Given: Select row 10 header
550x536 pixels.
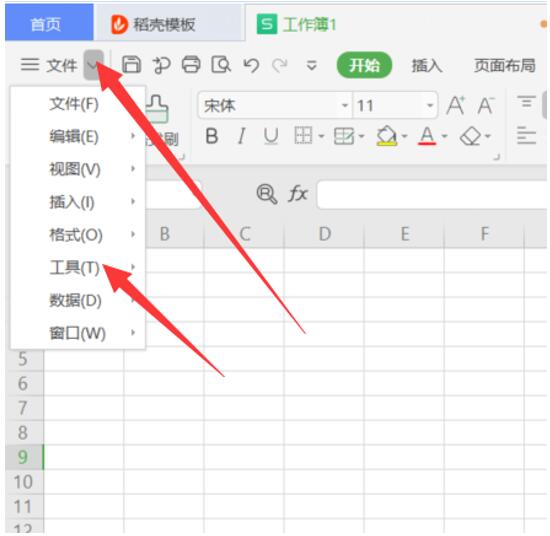Looking at the screenshot, I should tap(24, 482).
